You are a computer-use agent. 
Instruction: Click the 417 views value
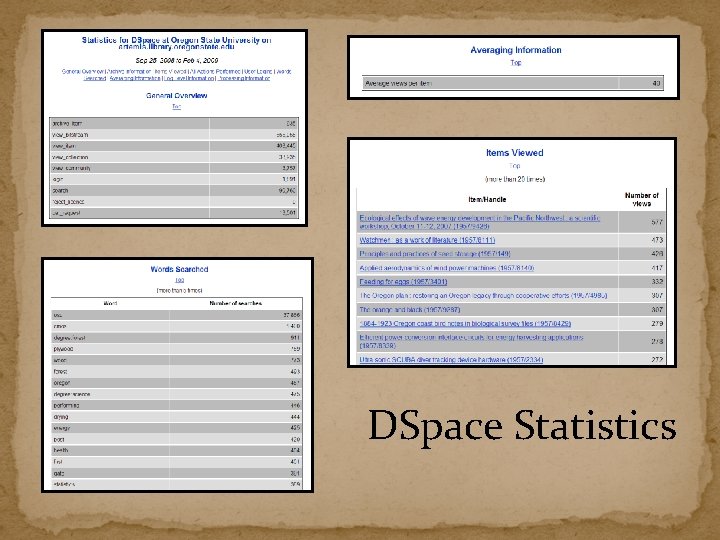[x=657, y=268]
